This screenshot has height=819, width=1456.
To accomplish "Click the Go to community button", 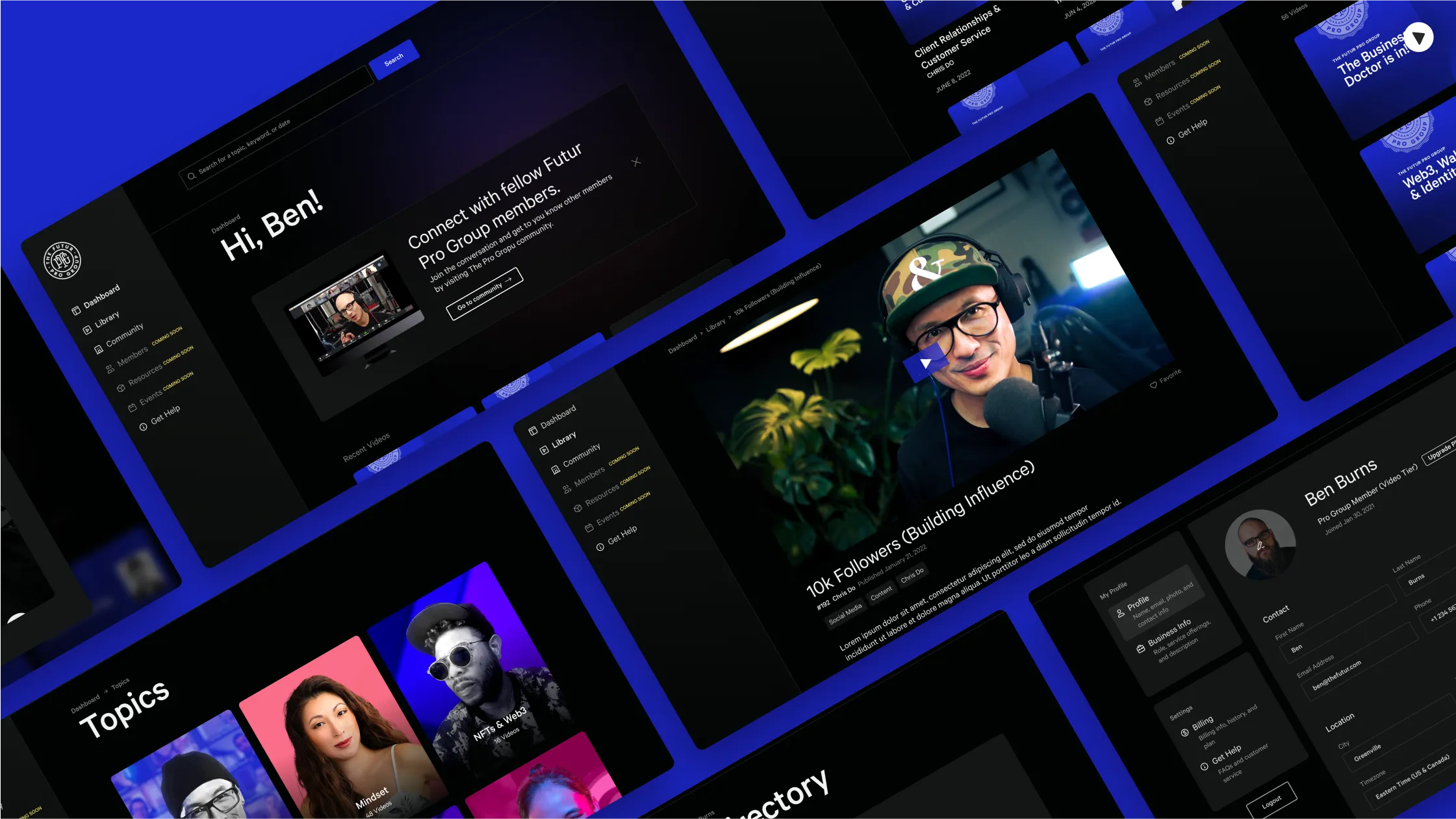I will (485, 294).
